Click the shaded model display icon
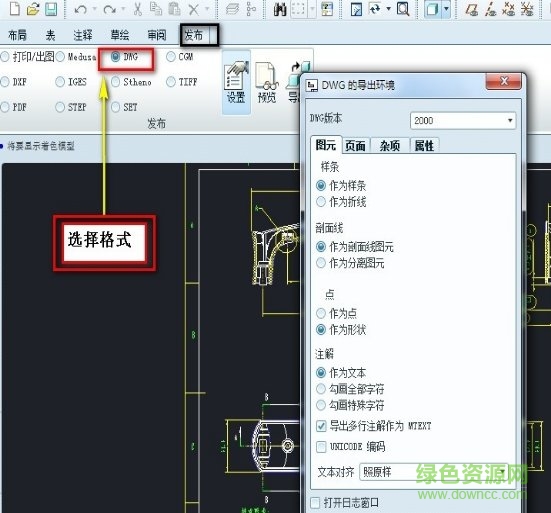This screenshot has height=513, width=551. [x=432, y=9]
